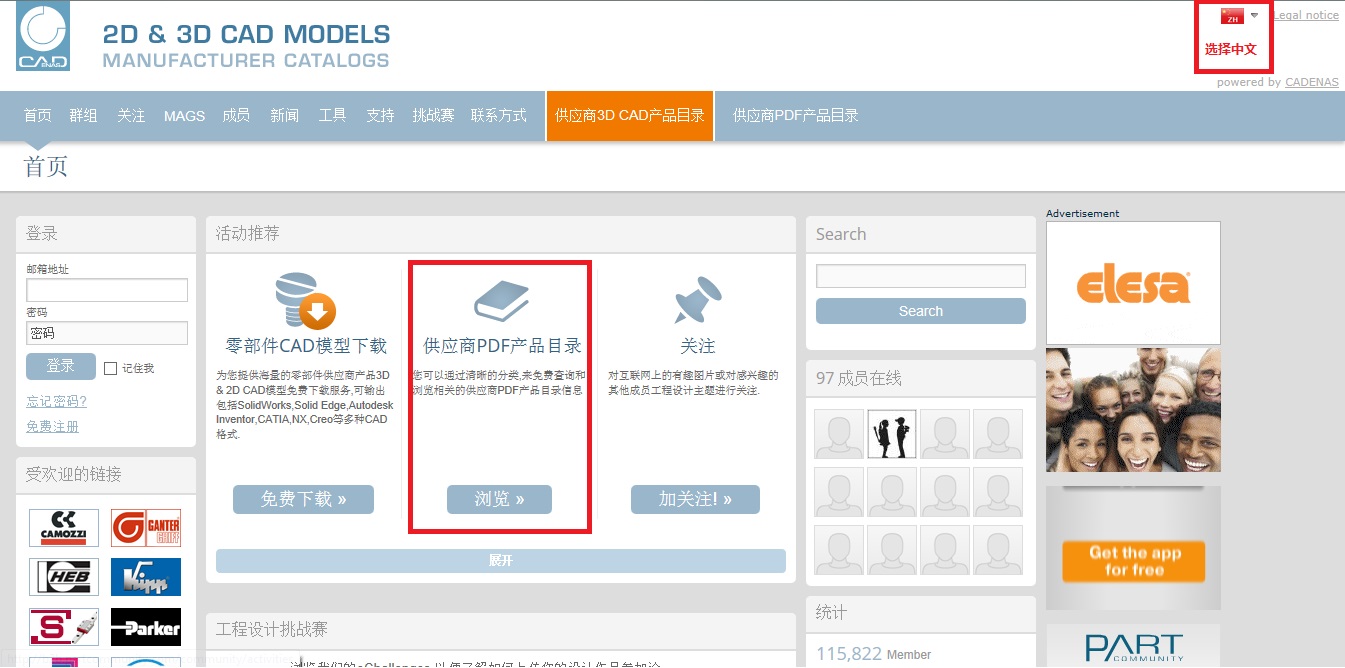The width and height of the screenshot is (1345, 668).
Task: Click the Kipp logo link
Action: [146, 577]
